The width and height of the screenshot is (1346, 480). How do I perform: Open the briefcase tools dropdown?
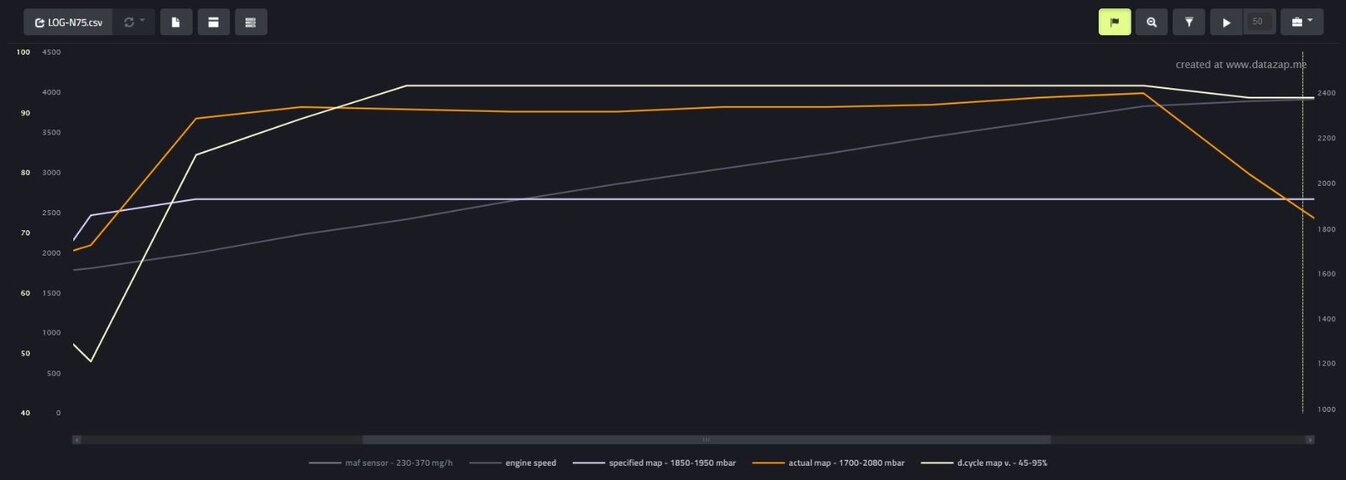click(1301, 22)
